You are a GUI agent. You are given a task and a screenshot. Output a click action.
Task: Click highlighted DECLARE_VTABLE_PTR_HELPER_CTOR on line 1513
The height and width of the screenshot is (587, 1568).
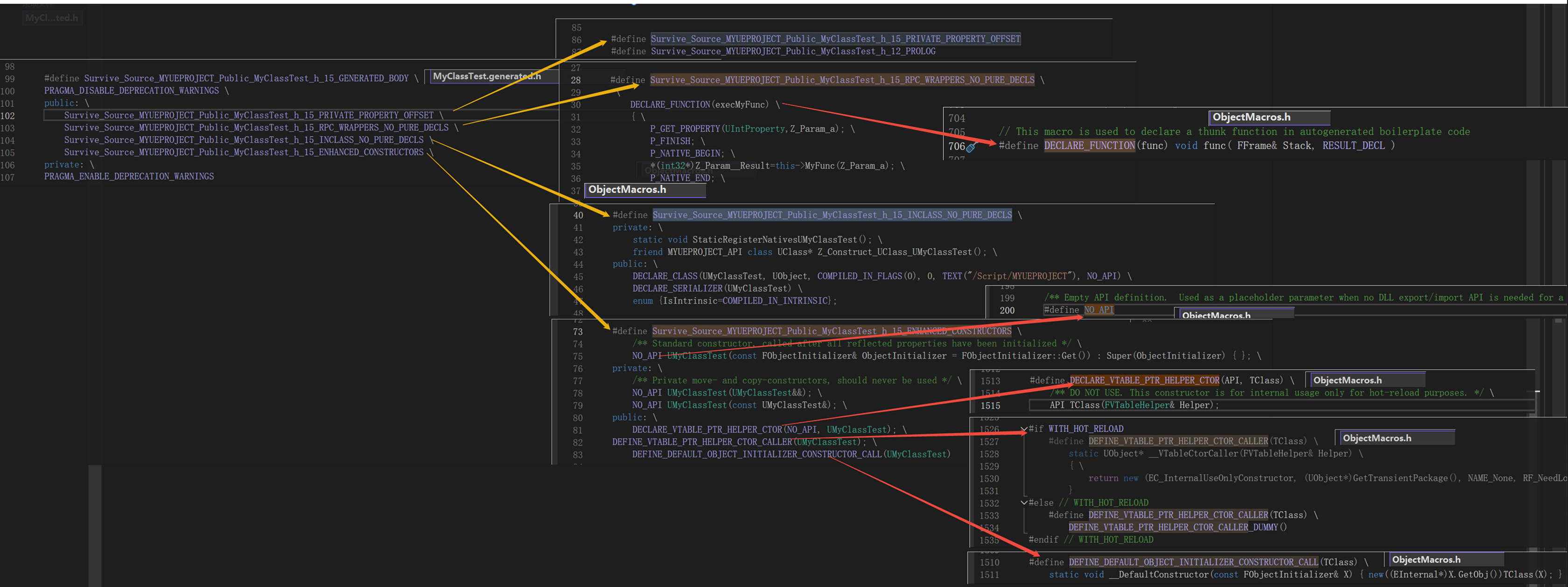1144,381
